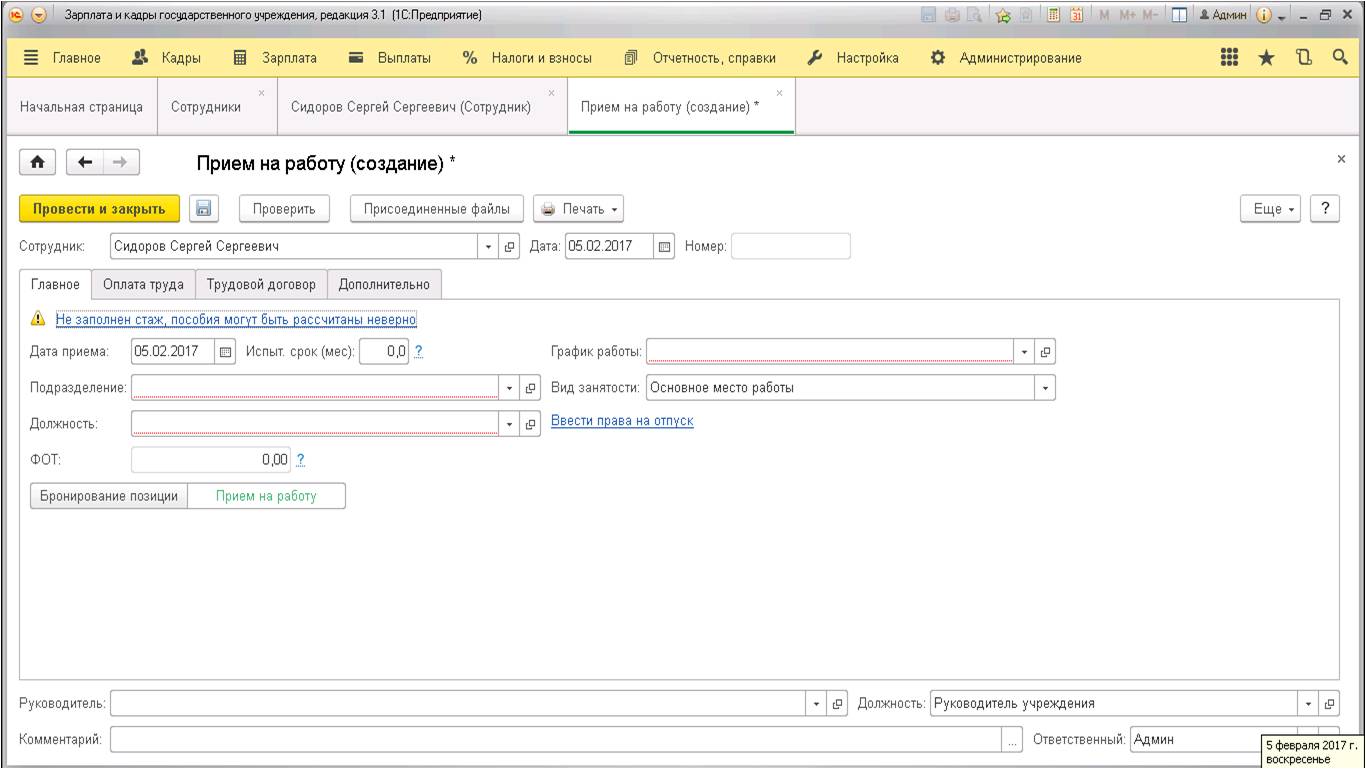Click into the Комментарий input field
The height and width of the screenshot is (769, 1366).
[556, 740]
